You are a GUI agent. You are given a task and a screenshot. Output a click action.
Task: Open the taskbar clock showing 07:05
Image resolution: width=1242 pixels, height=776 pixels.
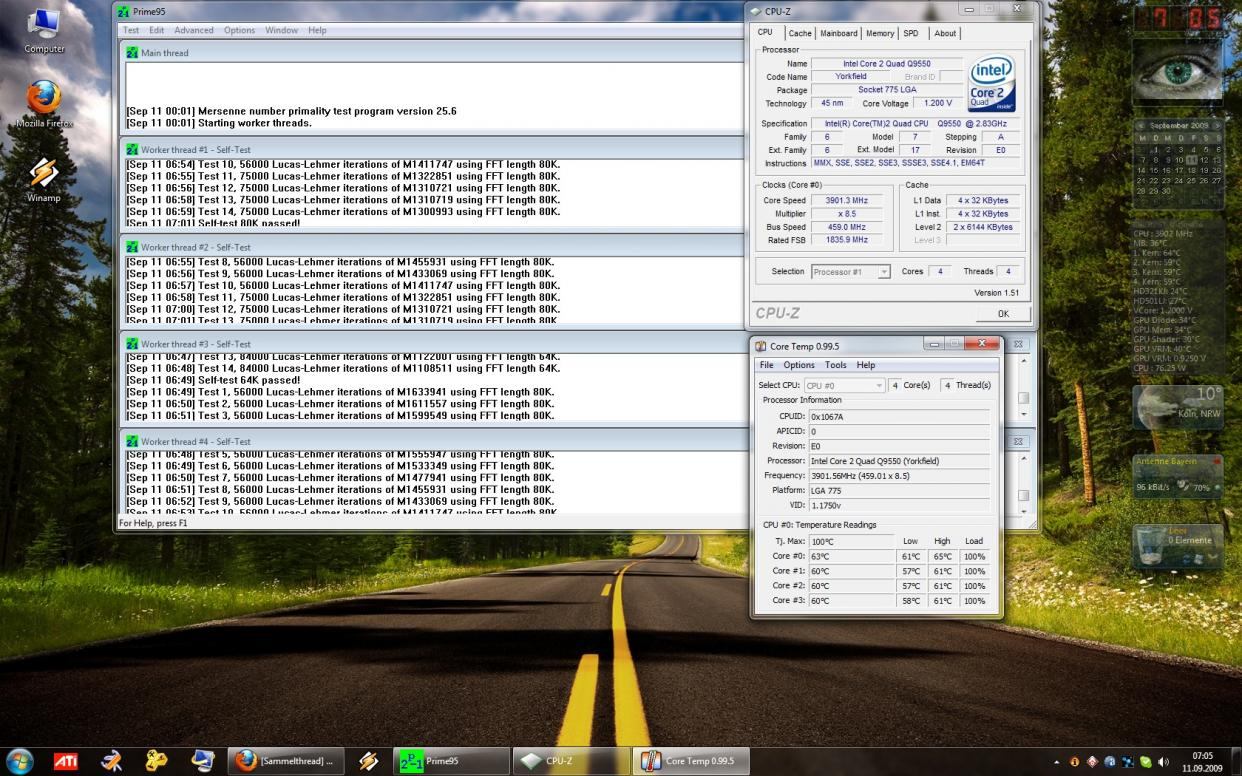(x=1202, y=761)
